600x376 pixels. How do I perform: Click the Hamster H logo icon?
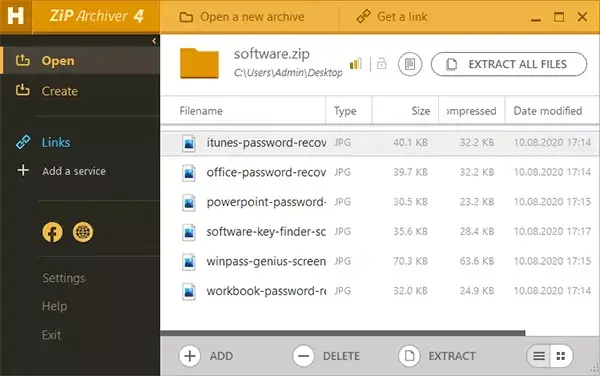16,16
